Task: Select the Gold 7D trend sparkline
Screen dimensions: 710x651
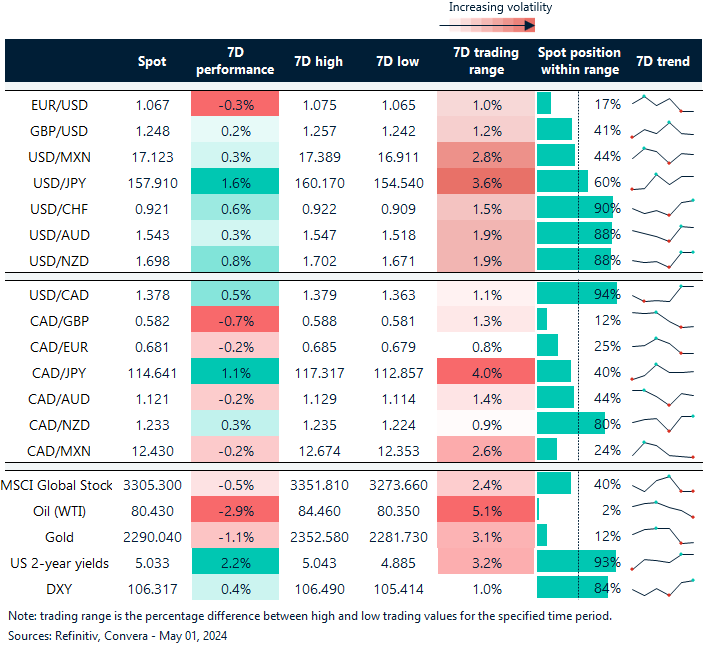Action: click(x=661, y=537)
